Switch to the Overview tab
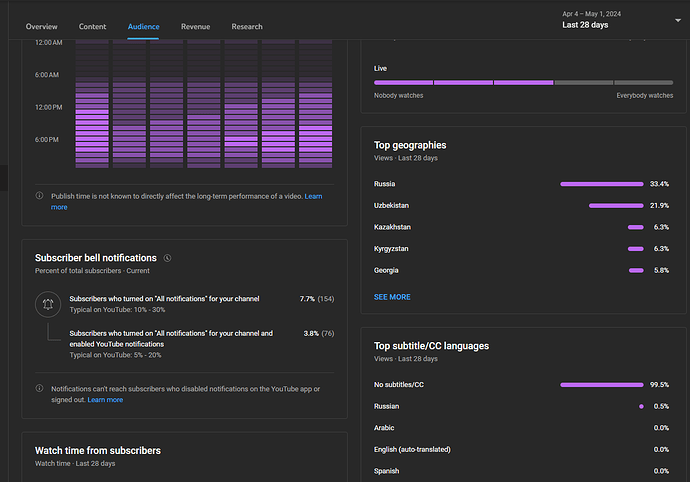 42,26
